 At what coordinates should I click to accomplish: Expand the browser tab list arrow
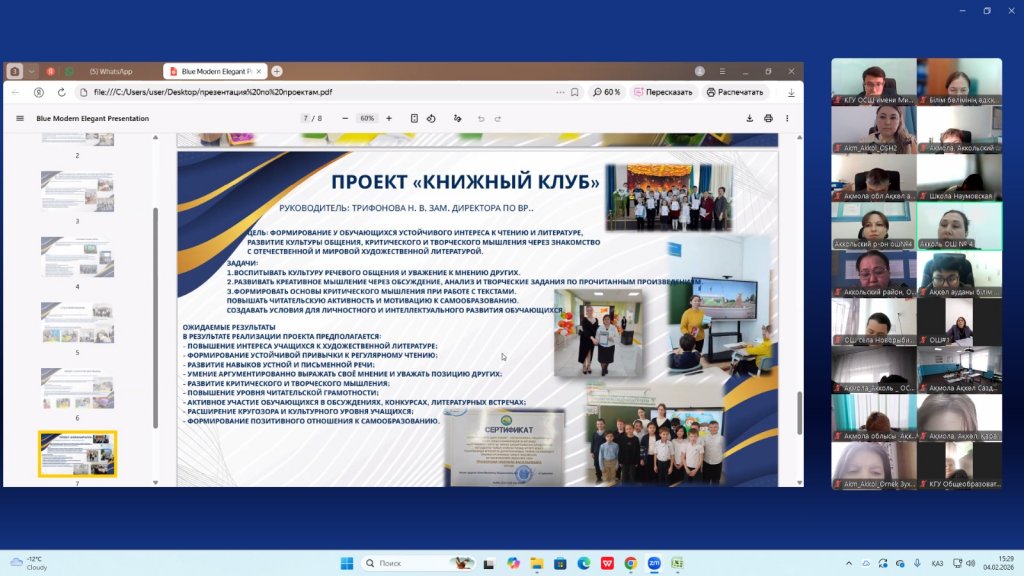tap(32, 71)
